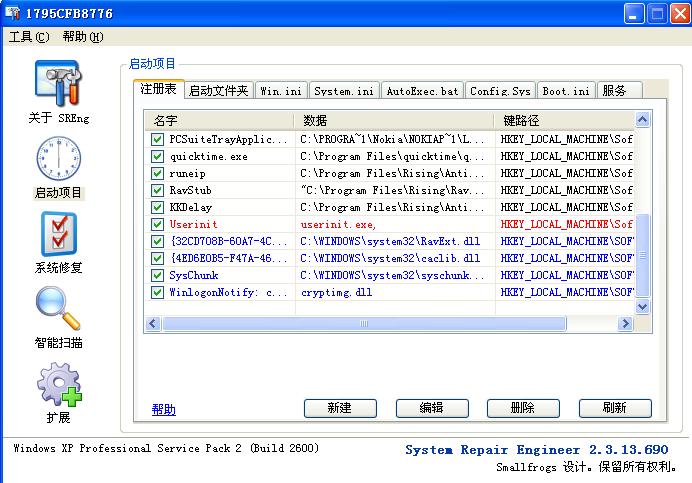This screenshot has height=483, width=692.
Task: Select the quicktime.exe name cell
Action: click(x=209, y=157)
